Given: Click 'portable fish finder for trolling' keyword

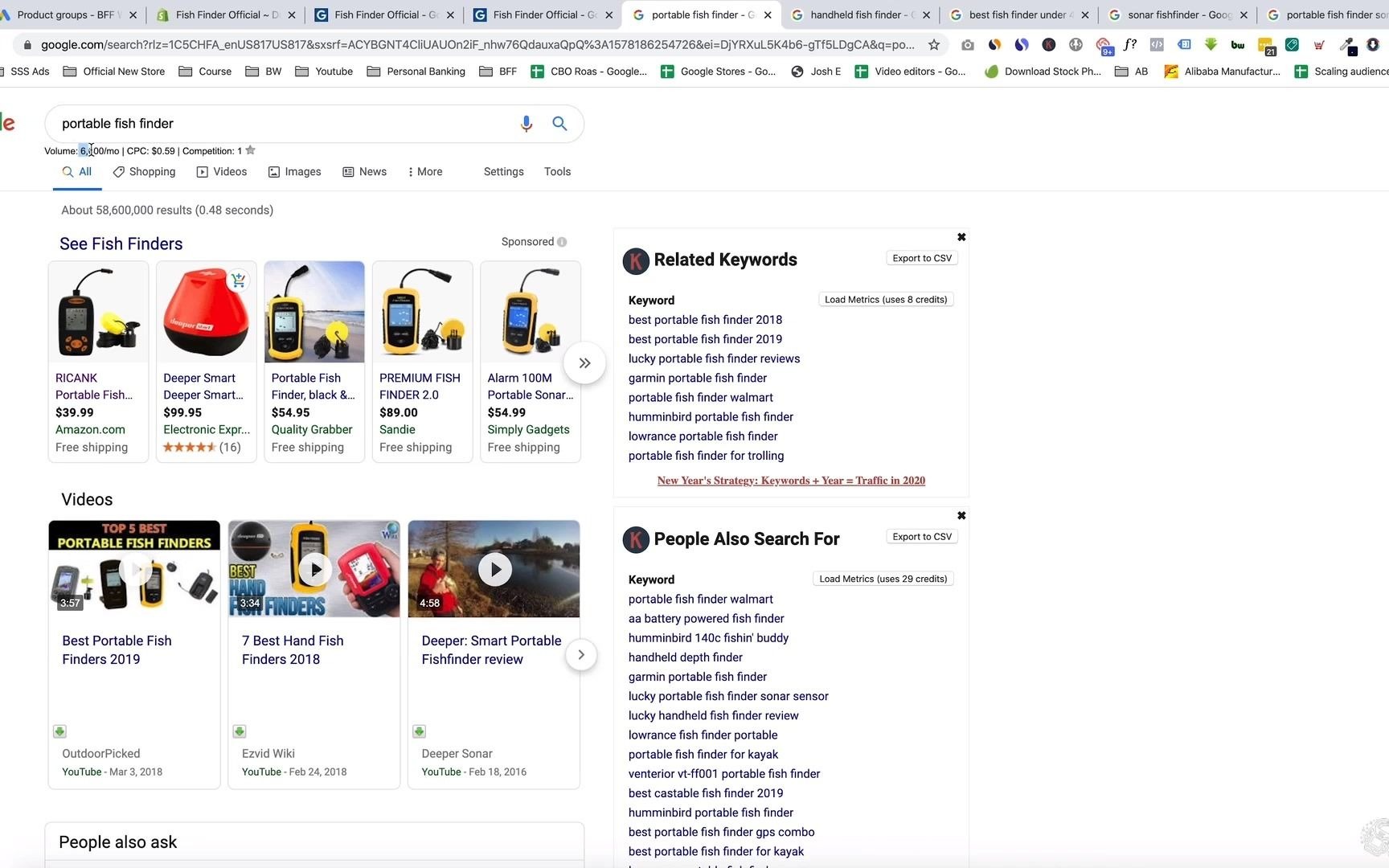Looking at the screenshot, I should (706, 456).
